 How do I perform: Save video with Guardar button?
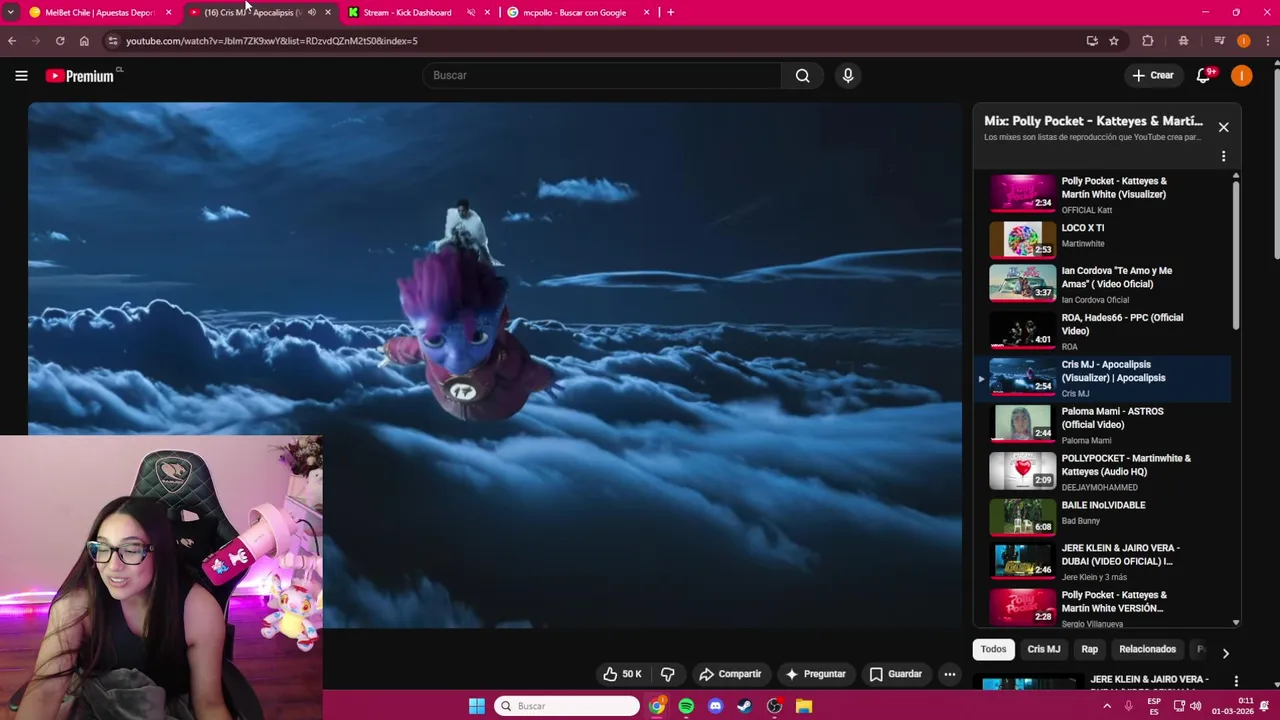coord(895,674)
